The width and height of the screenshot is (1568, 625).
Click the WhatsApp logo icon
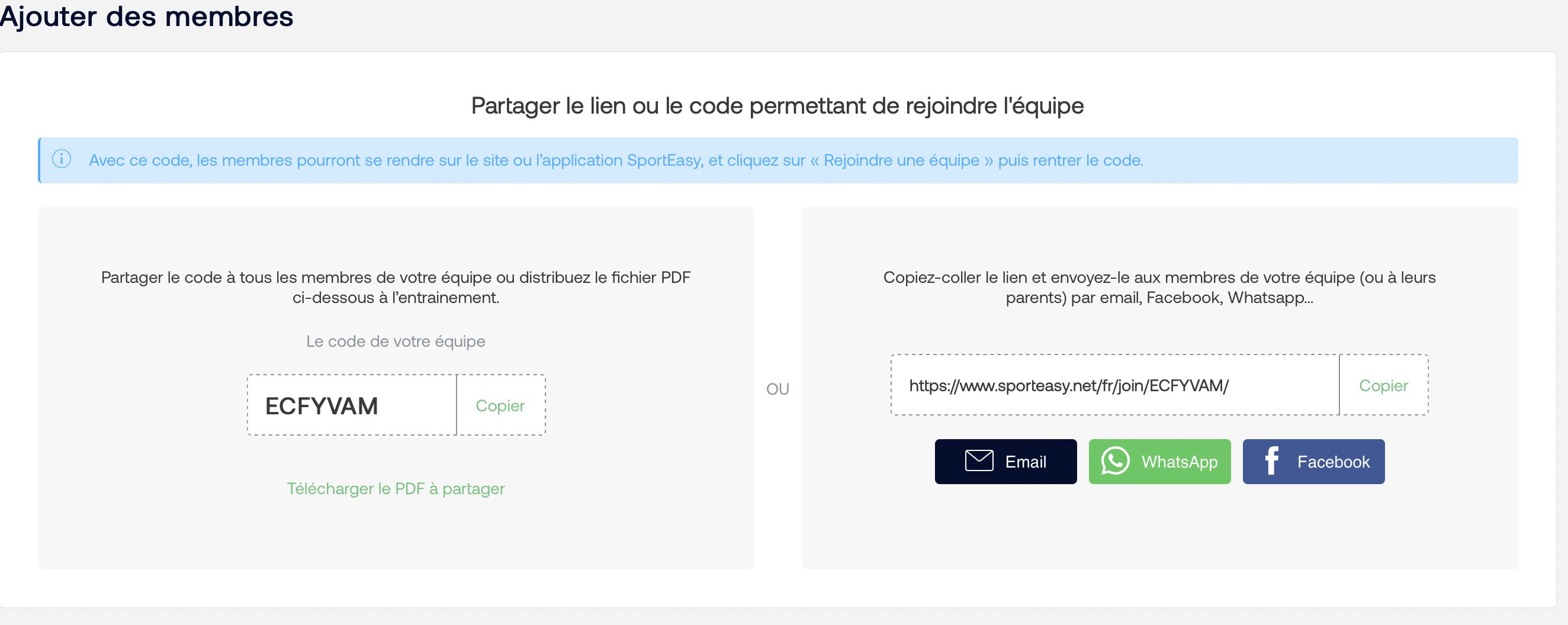tap(1115, 461)
